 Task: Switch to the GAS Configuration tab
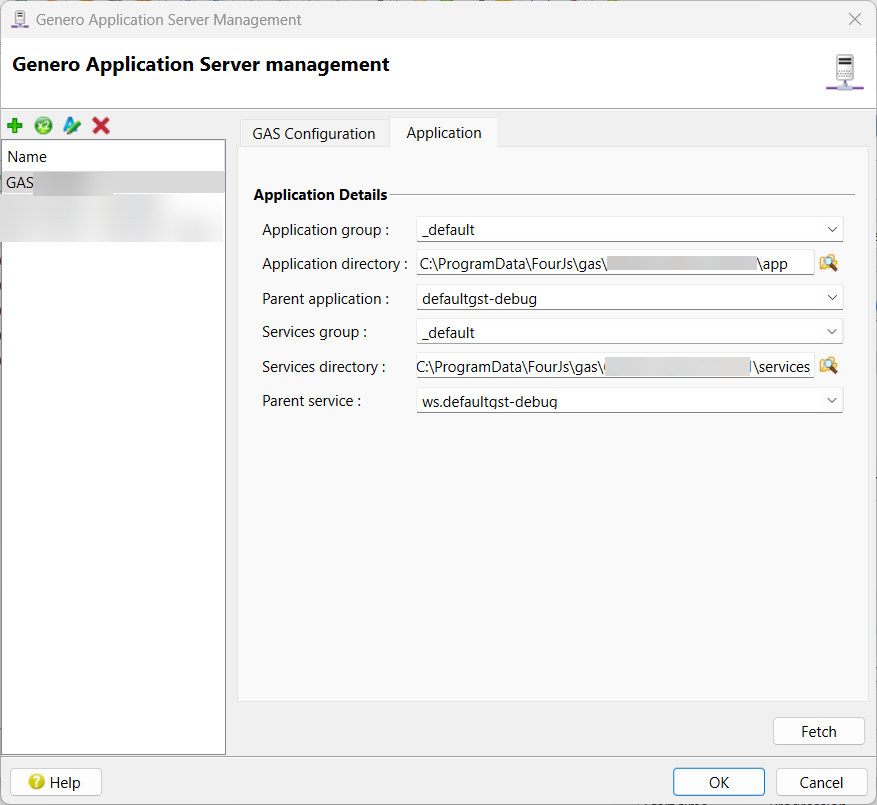313,133
